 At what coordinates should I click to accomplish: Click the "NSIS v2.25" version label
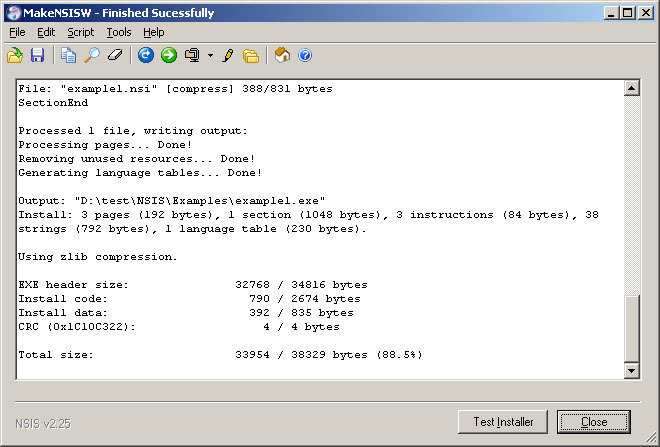[x=43, y=423]
